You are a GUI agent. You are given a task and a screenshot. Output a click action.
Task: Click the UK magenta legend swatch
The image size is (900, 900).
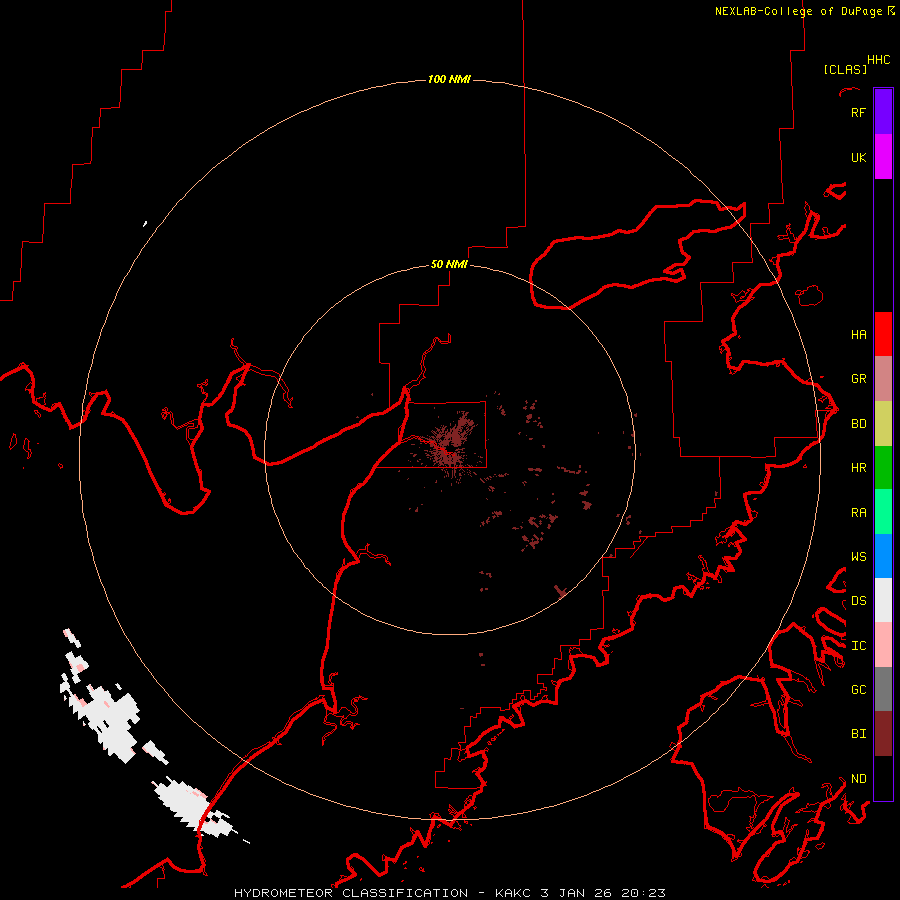tap(883, 157)
